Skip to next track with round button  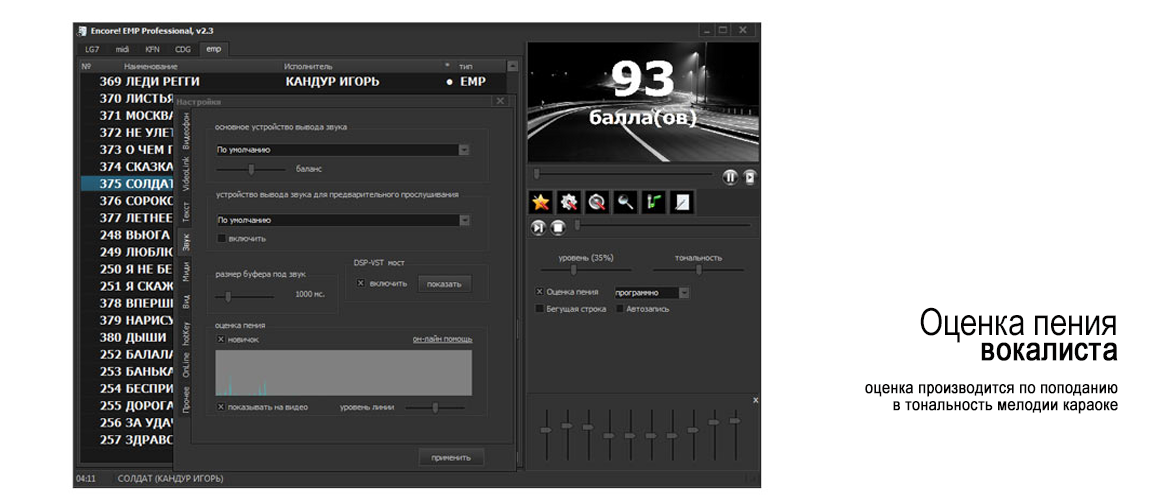[x=539, y=228]
